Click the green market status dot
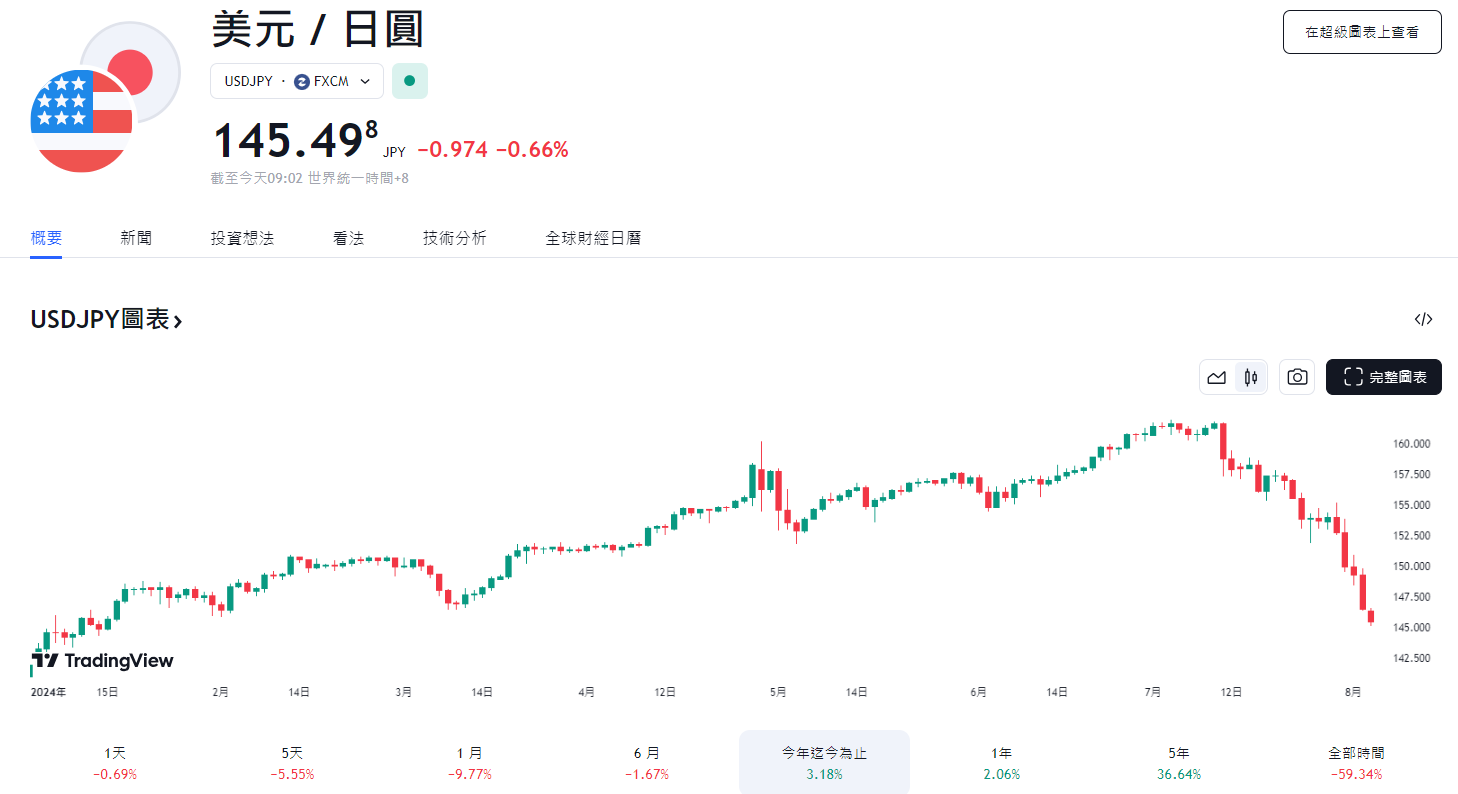This screenshot has height=794, width=1458. (410, 81)
